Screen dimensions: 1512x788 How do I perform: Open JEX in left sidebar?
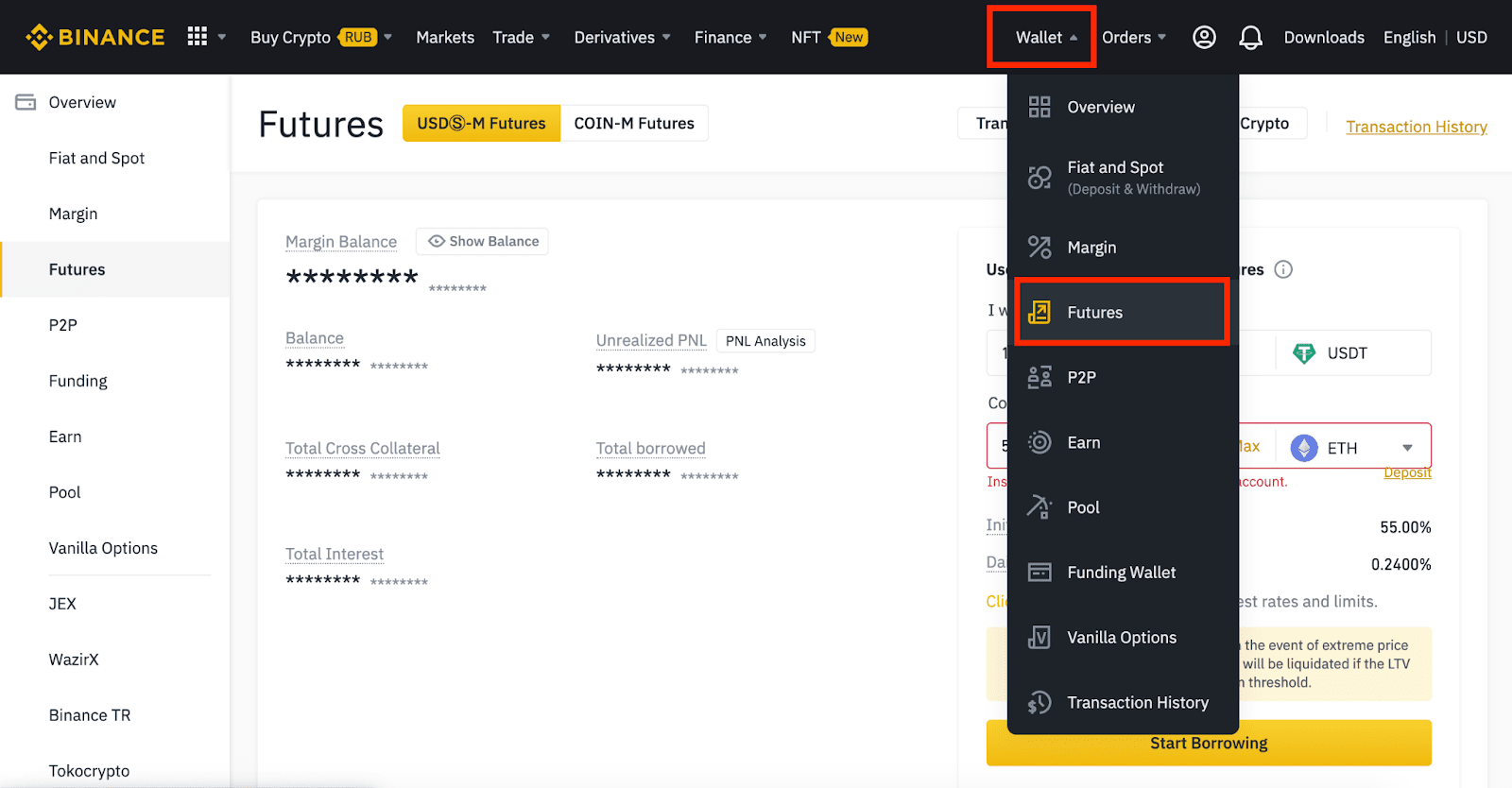[x=62, y=604]
